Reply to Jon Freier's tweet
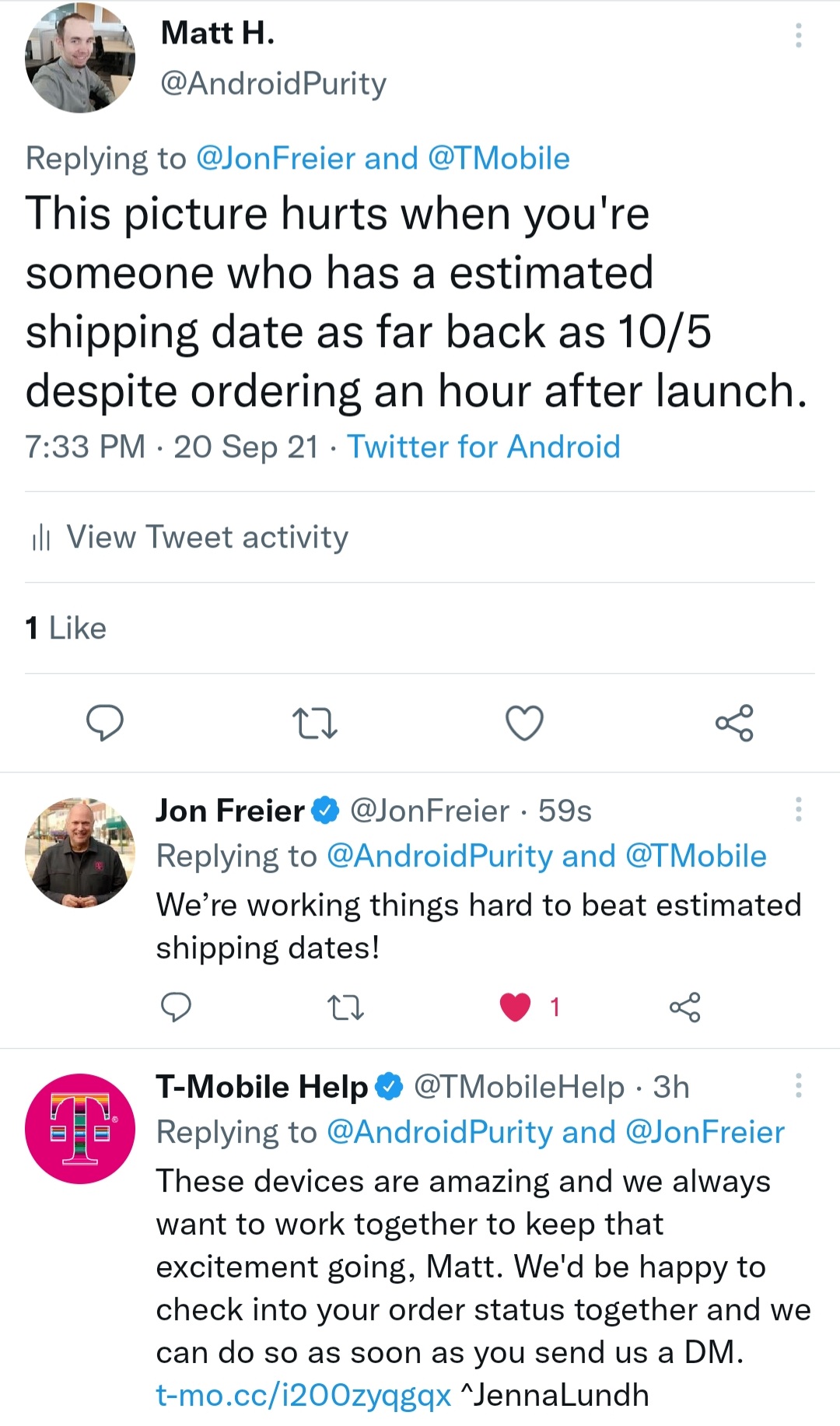The height and width of the screenshot is (1426, 840). click(x=176, y=1007)
